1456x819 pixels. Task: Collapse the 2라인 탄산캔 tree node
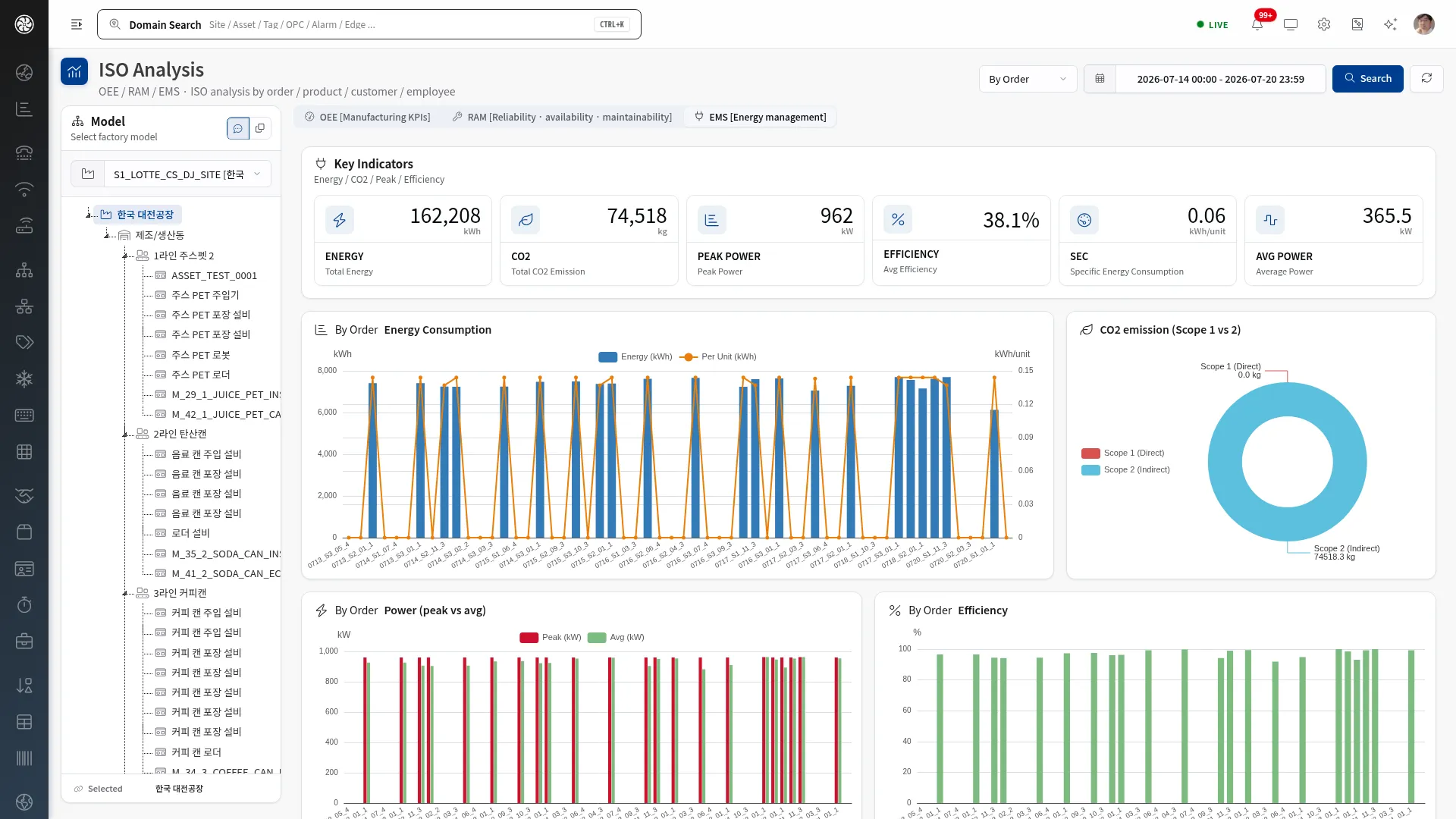pos(124,434)
